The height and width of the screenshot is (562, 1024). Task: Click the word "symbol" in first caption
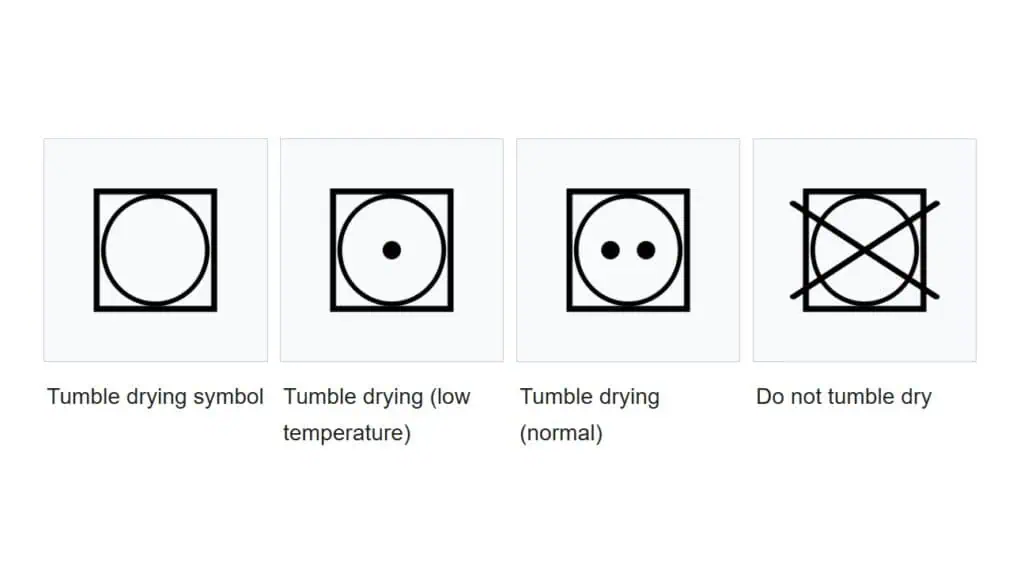tap(229, 398)
